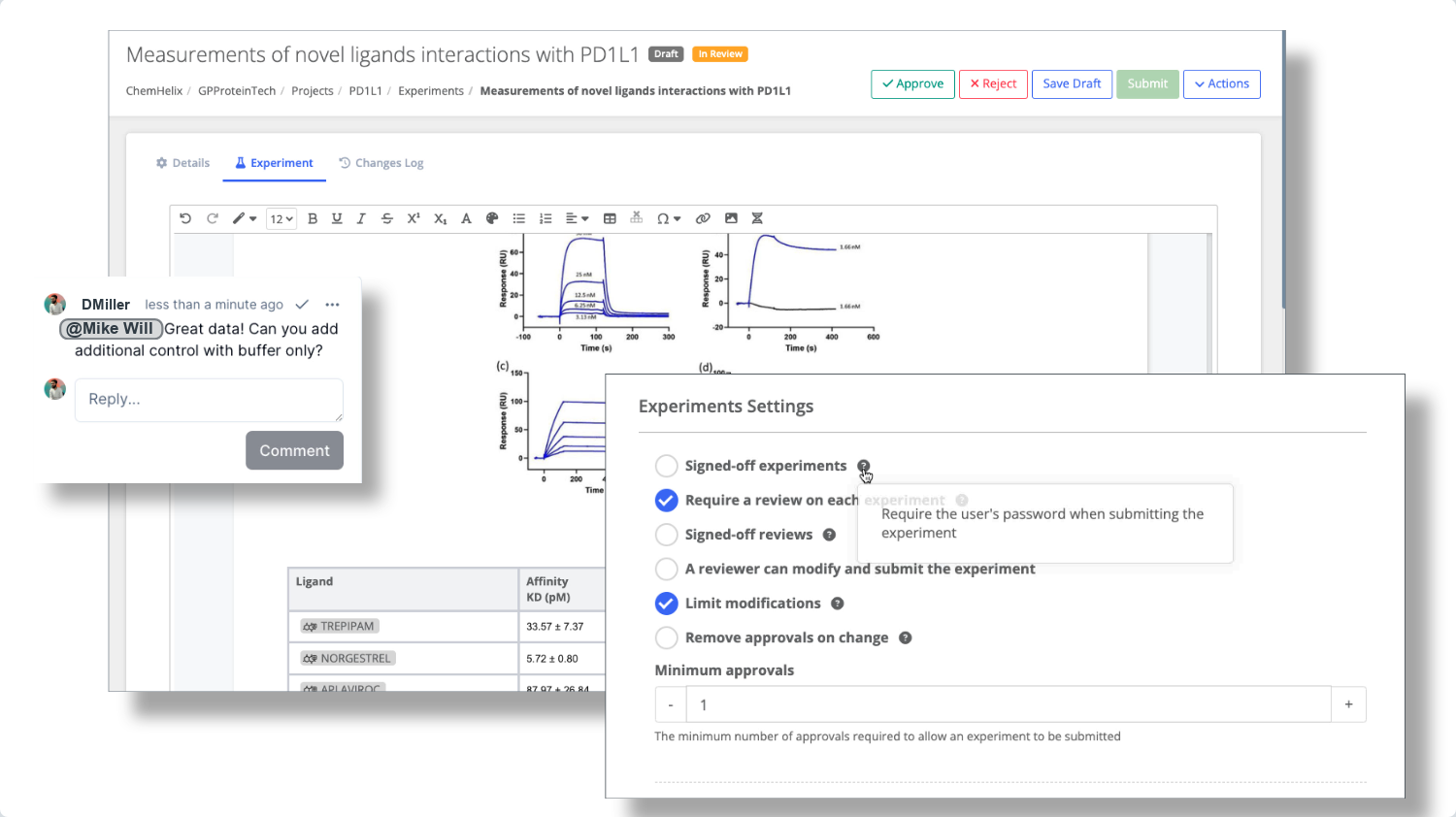Open the special characters omega dropdown

[668, 218]
